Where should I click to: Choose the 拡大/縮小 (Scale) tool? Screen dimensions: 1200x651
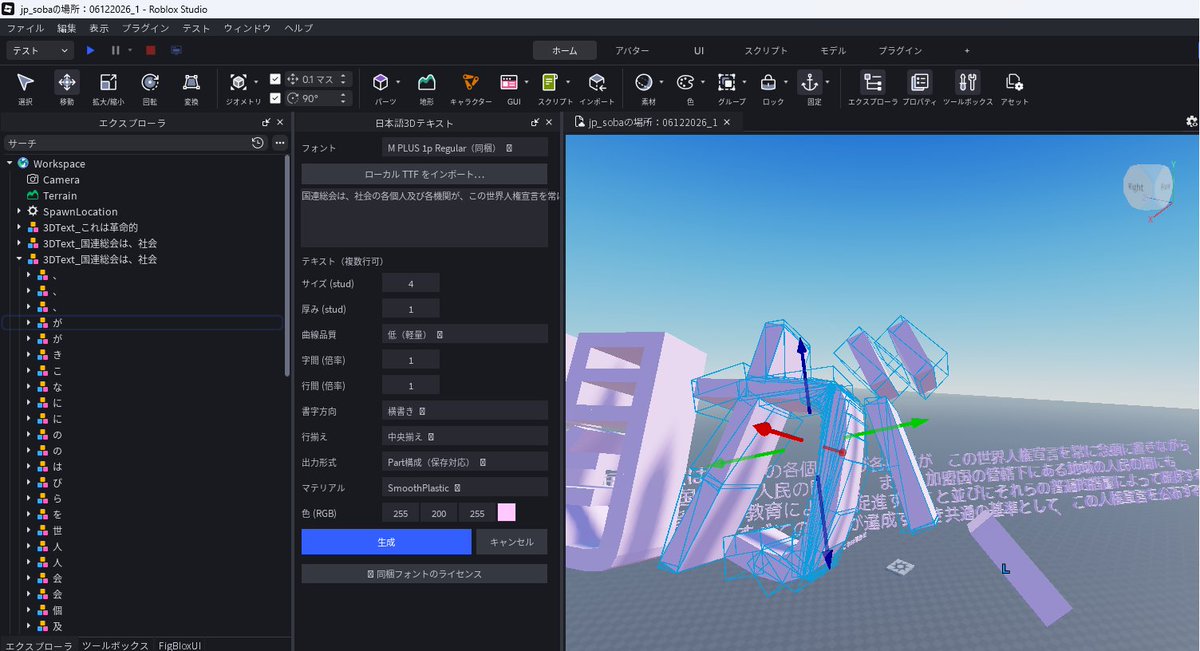click(x=108, y=83)
